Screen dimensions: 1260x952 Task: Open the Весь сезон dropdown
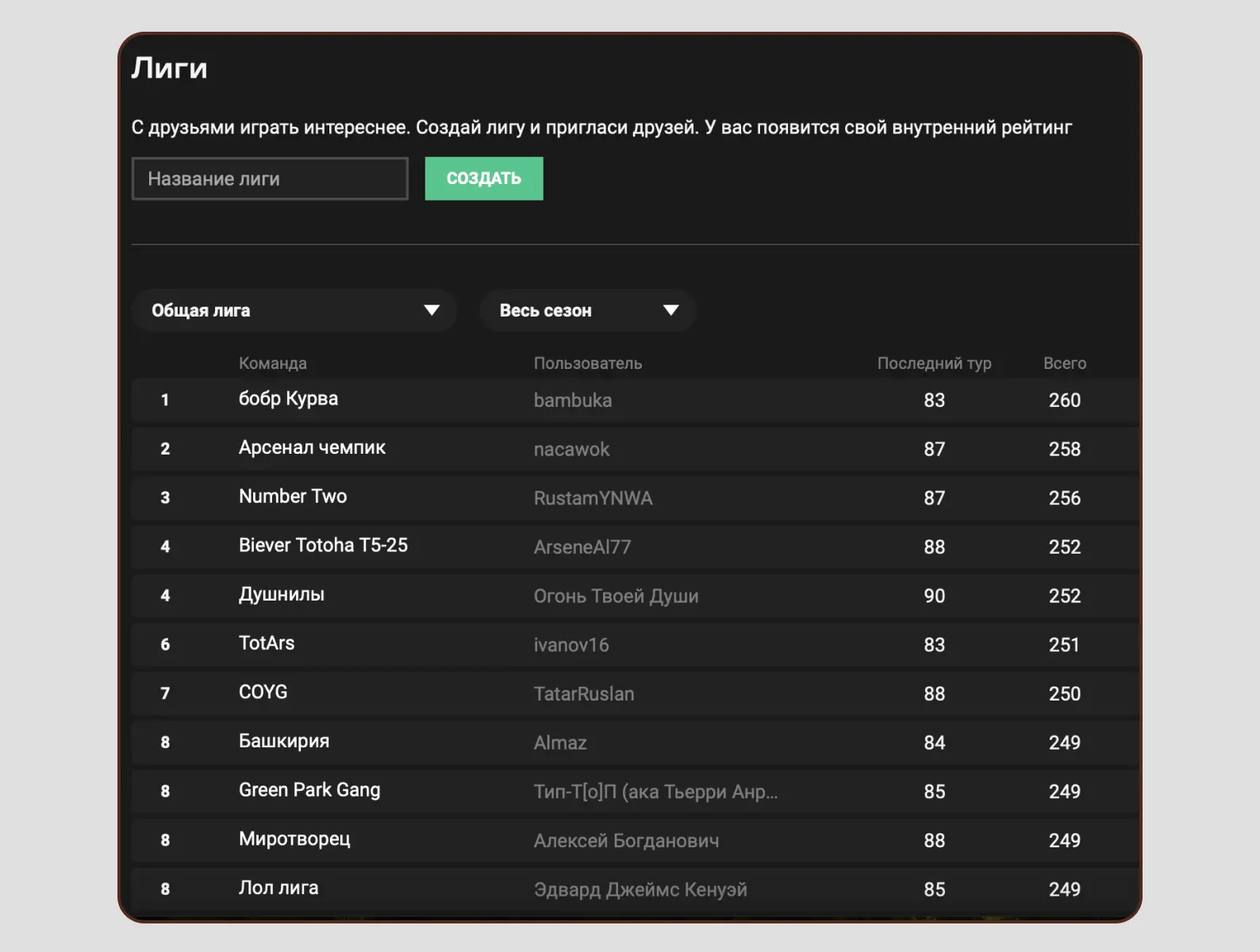(588, 310)
